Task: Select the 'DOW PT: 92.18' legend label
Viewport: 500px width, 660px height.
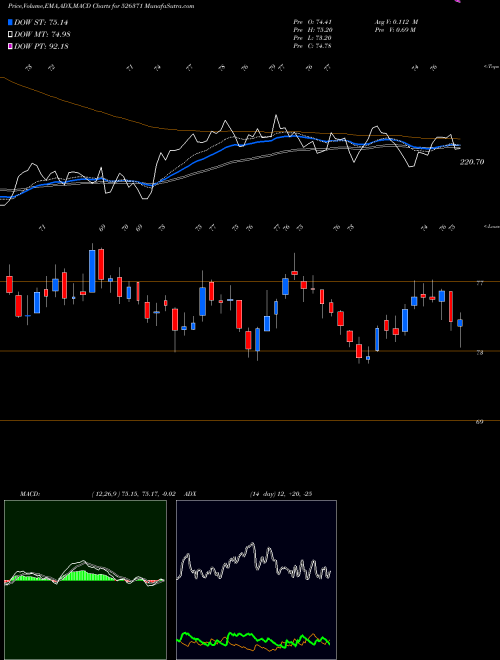Action: click(x=41, y=46)
